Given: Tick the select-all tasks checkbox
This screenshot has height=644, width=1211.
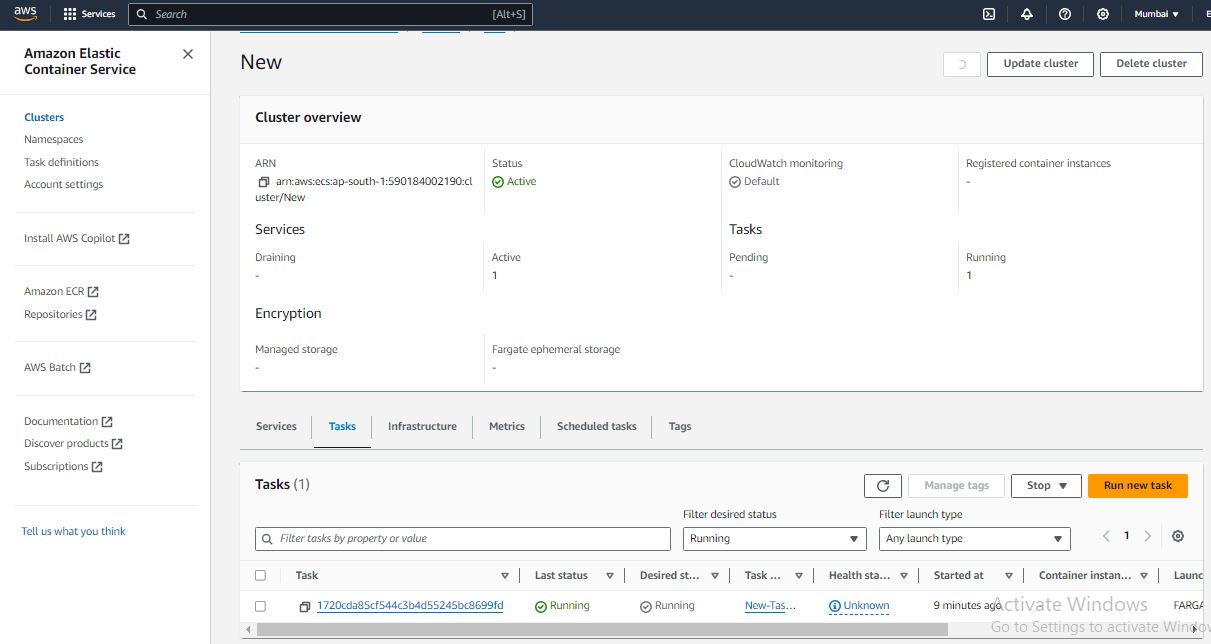Looking at the screenshot, I should [261, 575].
